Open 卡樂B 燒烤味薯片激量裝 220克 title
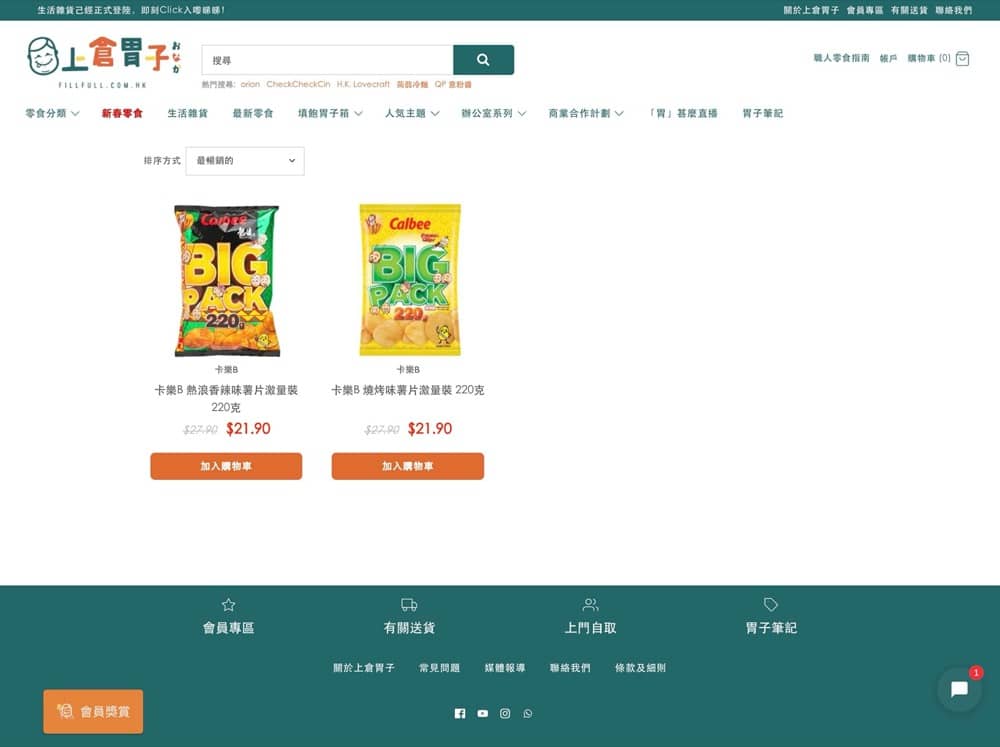Screen dimensions: 1000x747 click(408, 390)
